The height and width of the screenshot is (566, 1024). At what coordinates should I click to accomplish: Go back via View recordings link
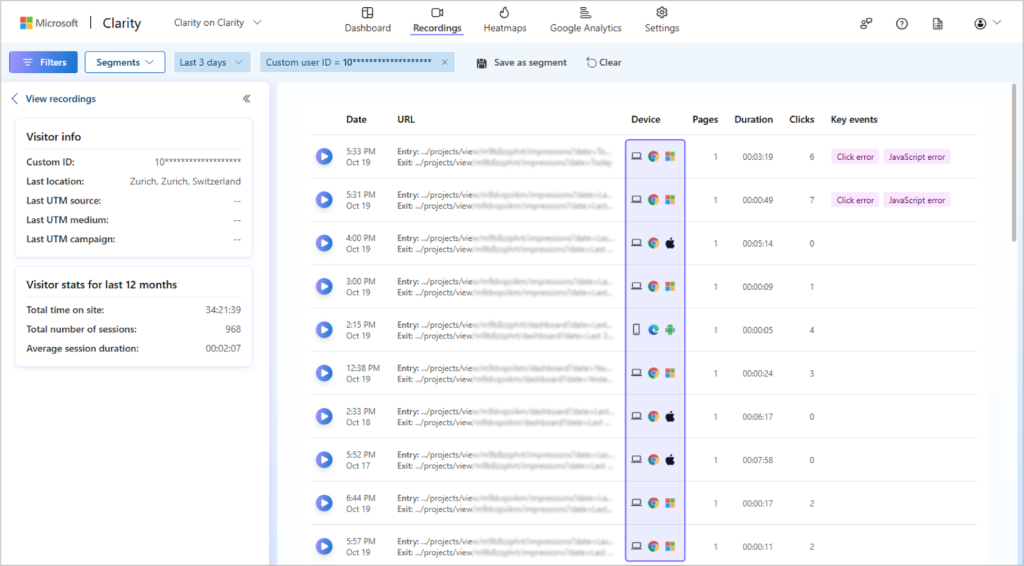pos(54,99)
